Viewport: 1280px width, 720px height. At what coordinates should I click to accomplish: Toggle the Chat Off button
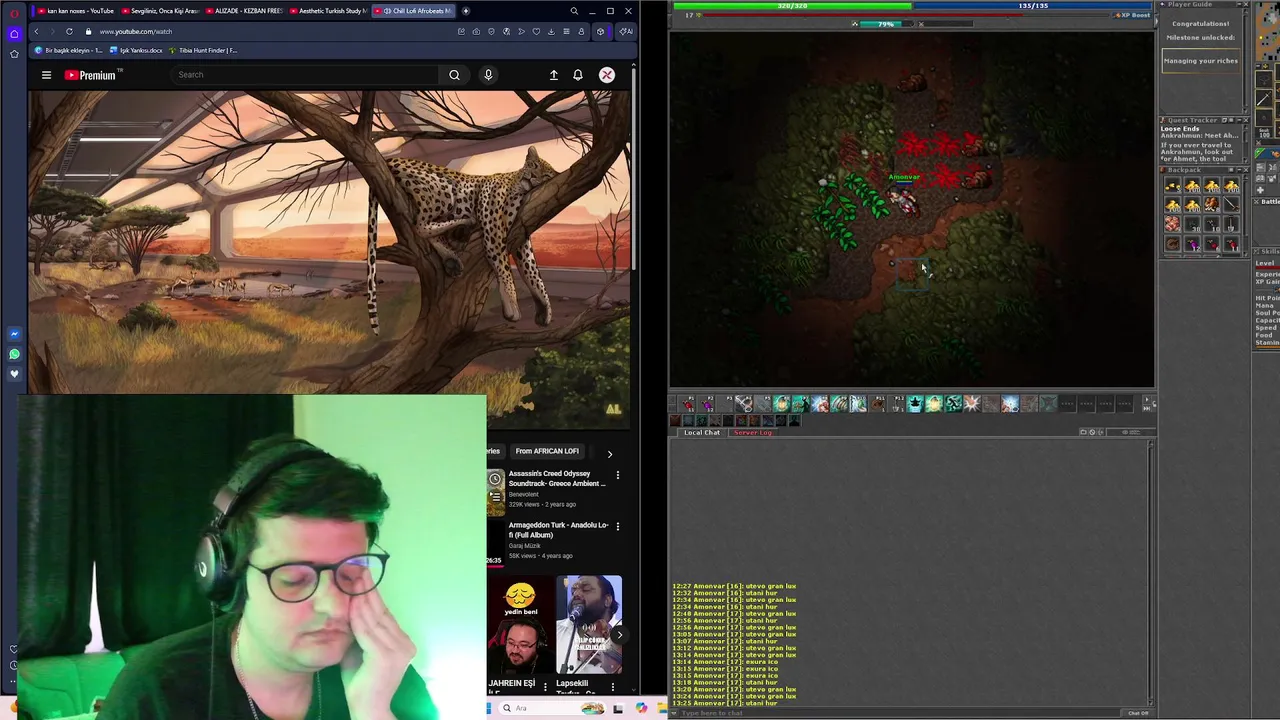[x=1138, y=713]
